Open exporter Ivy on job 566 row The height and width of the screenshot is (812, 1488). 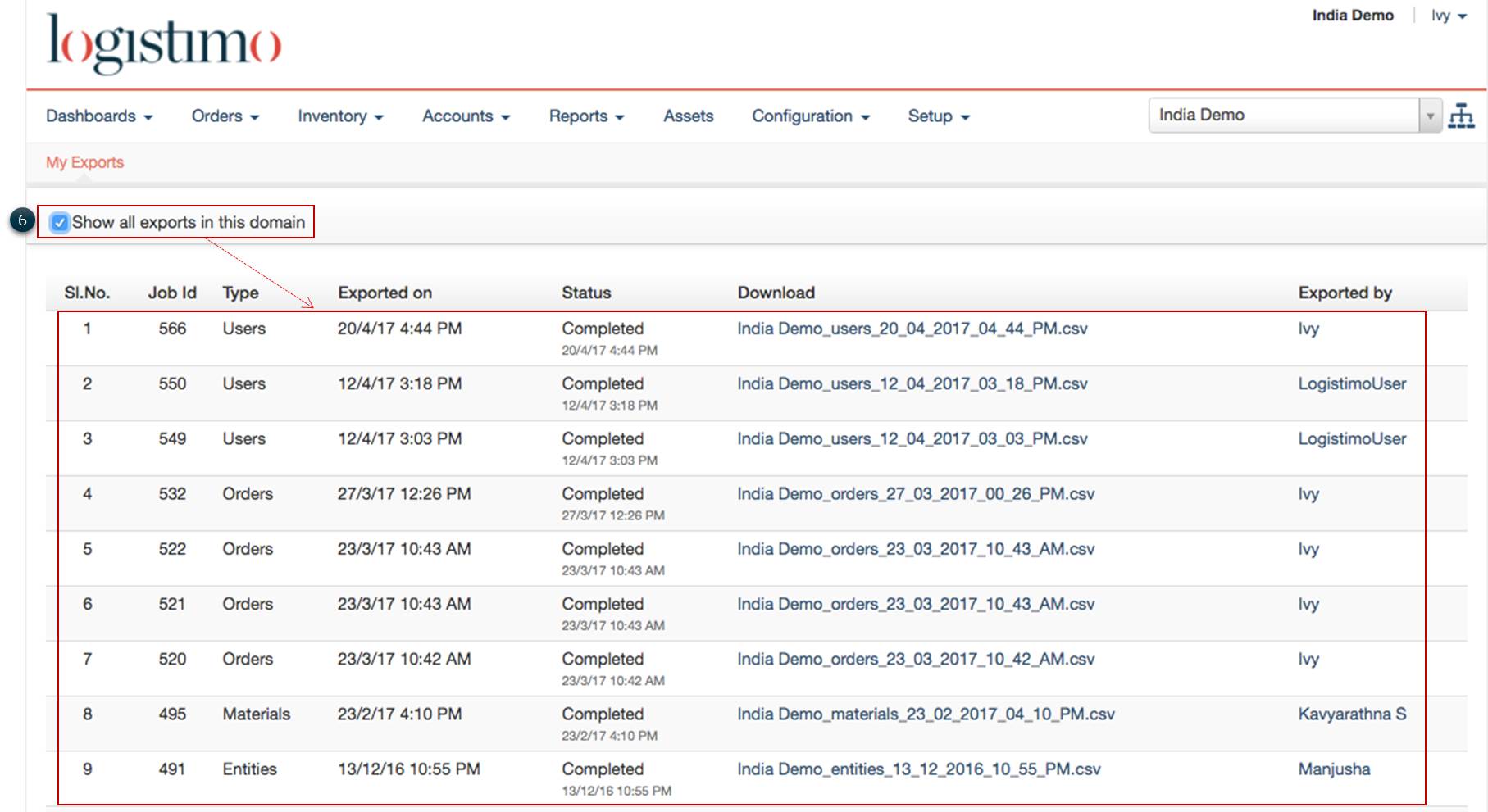tap(1308, 329)
